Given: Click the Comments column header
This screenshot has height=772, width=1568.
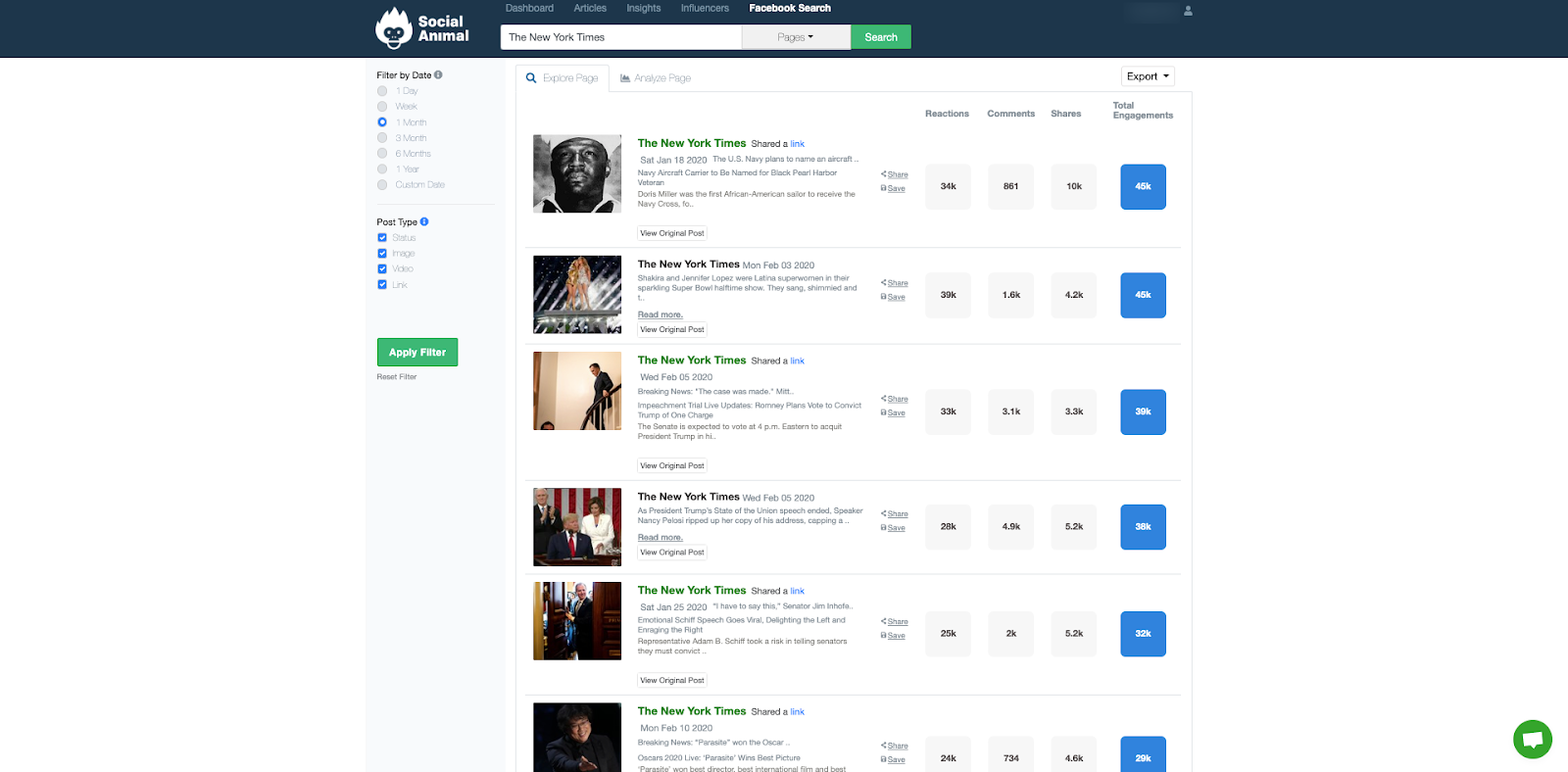Looking at the screenshot, I should click(1011, 114).
